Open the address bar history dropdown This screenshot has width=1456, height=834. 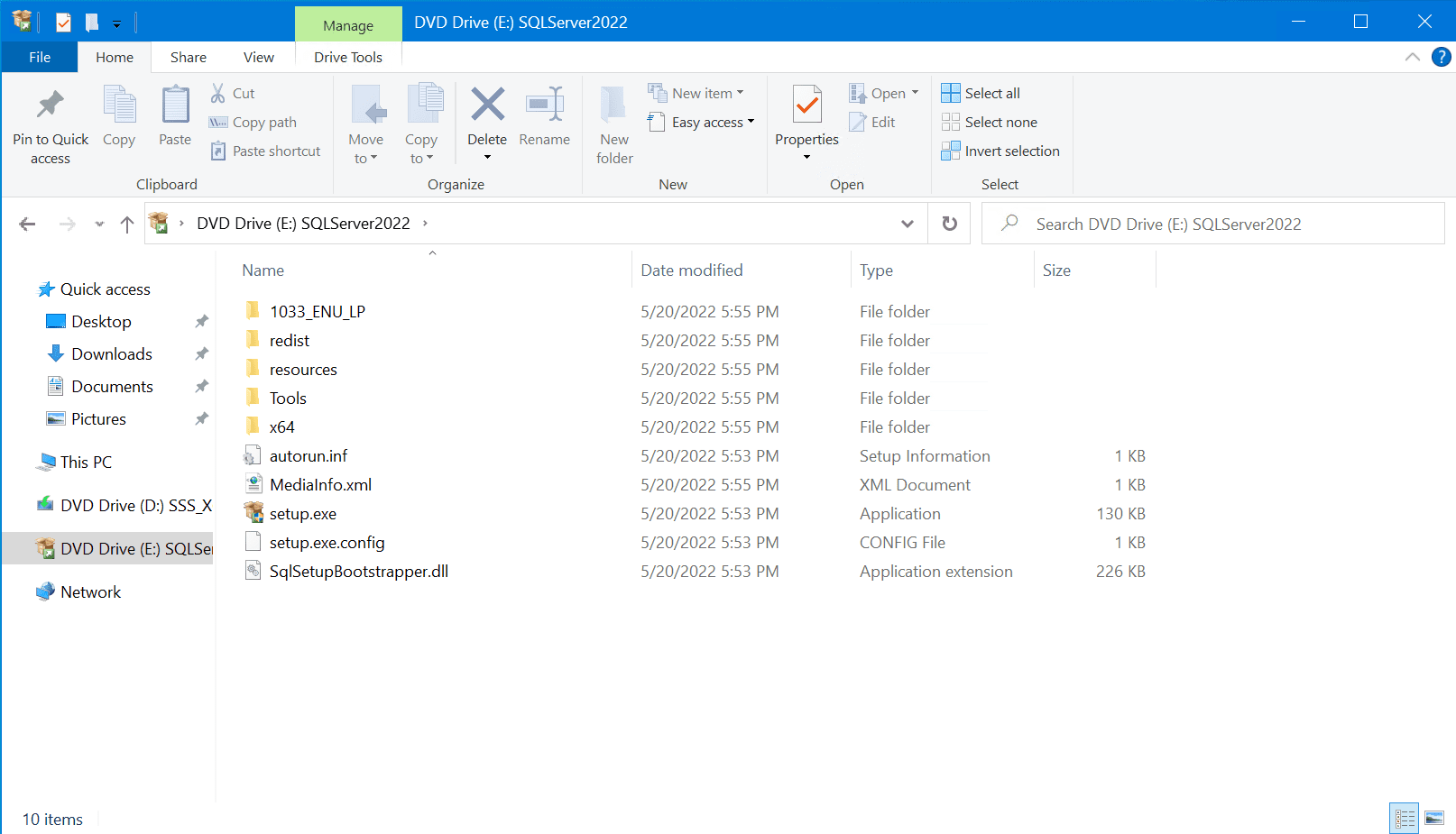pos(907,223)
